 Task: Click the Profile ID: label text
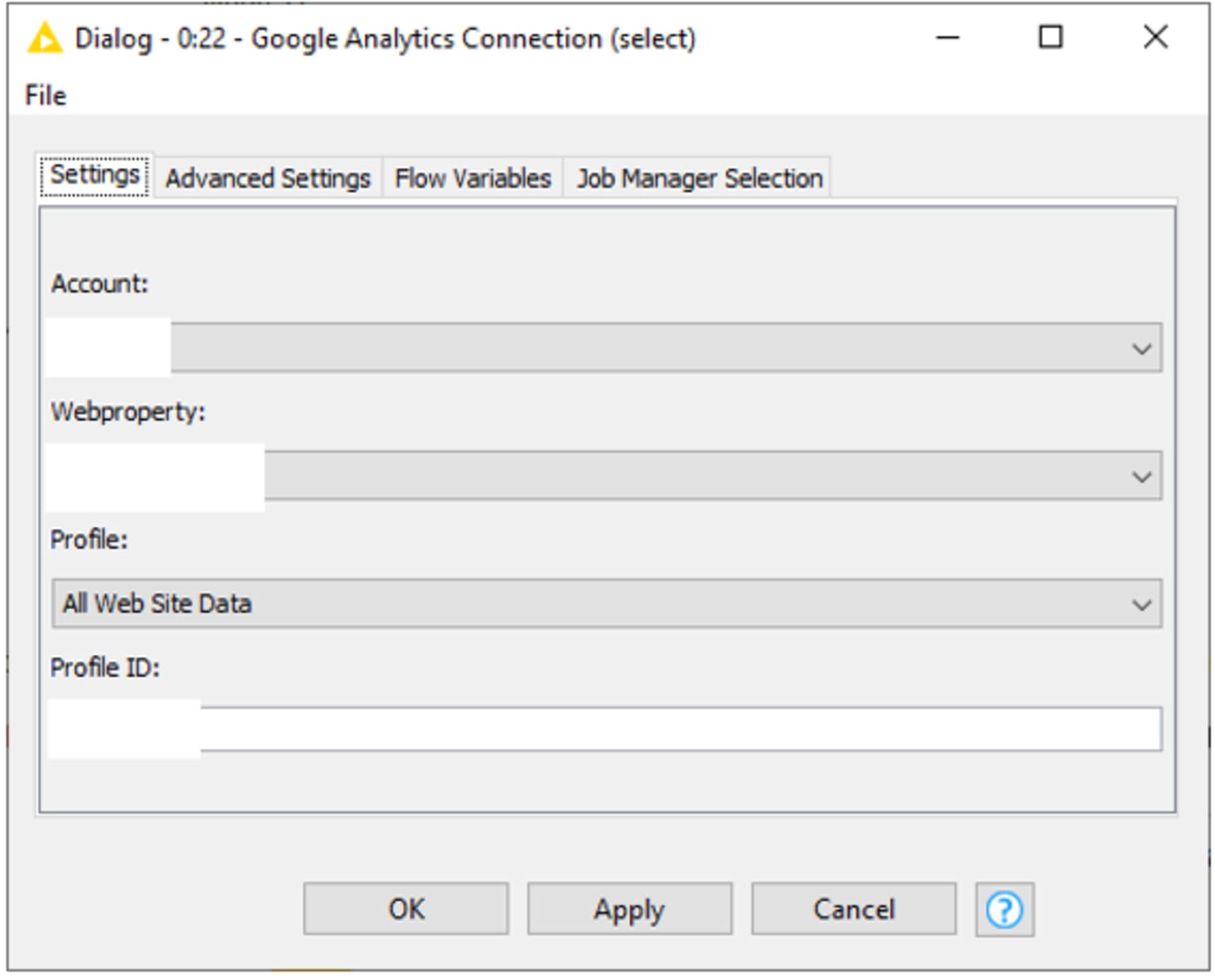click(105, 668)
